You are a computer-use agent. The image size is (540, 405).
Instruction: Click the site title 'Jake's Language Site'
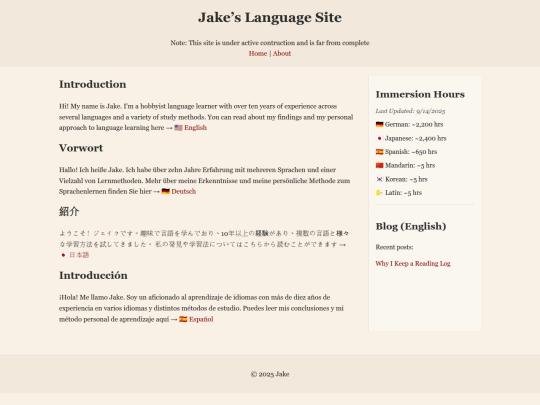coord(270,18)
